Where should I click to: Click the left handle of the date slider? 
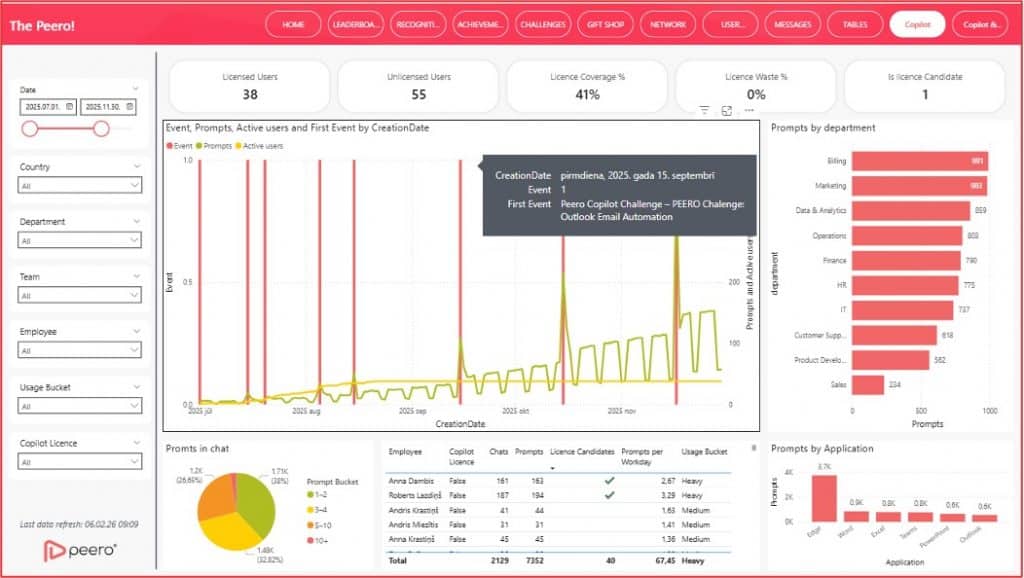click(x=30, y=128)
